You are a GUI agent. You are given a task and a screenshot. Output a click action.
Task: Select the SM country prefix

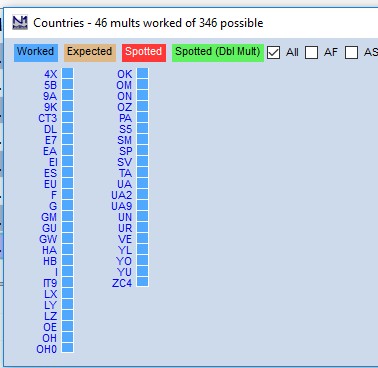click(x=124, y=140)
